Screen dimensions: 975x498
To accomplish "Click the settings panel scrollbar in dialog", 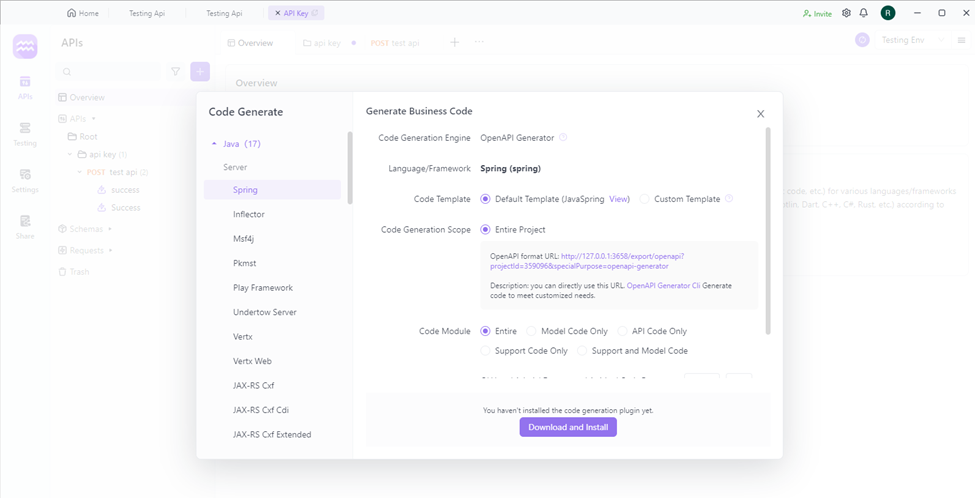I will pos(768,231).
